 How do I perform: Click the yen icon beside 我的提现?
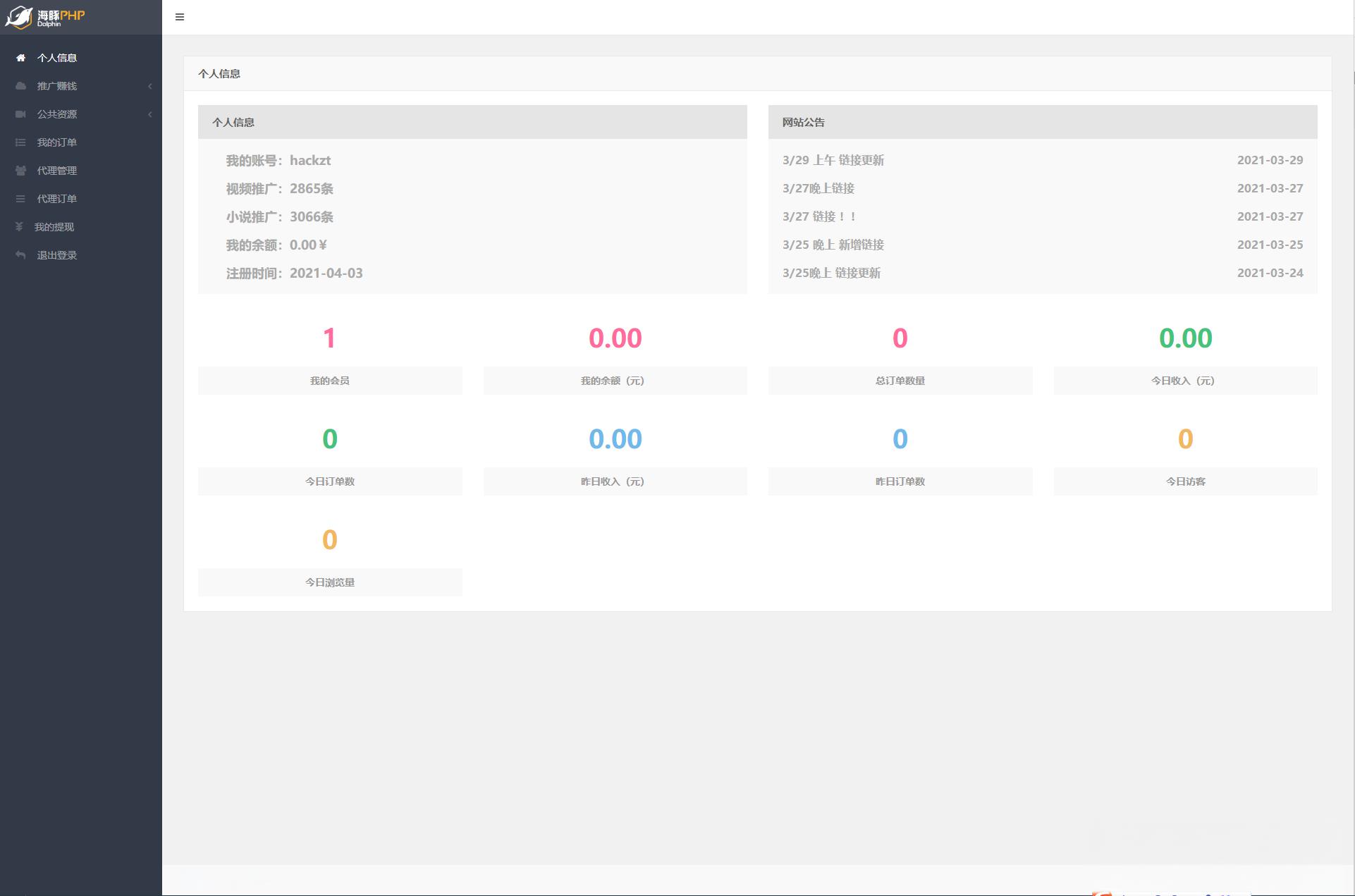pos(19,227)
